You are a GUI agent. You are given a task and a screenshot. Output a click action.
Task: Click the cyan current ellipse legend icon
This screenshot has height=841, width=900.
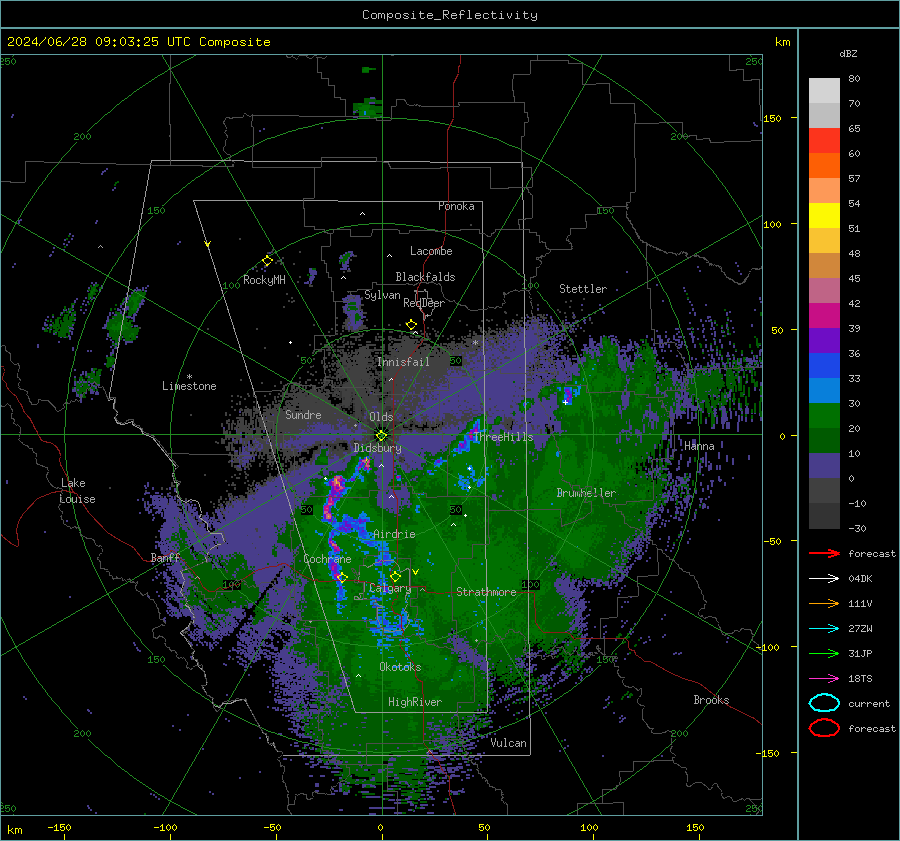pyautogui.click(x=824, y=703)
